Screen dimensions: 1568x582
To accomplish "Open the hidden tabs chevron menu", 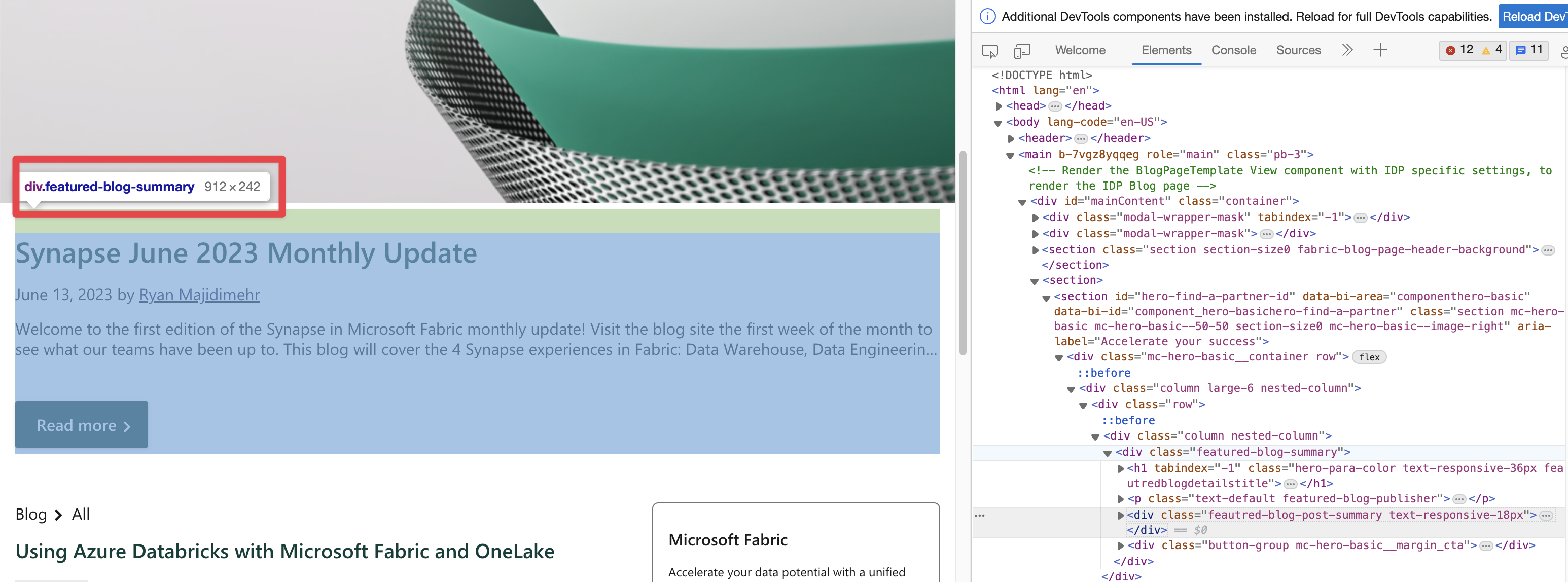I will [x=1347, y=50].
